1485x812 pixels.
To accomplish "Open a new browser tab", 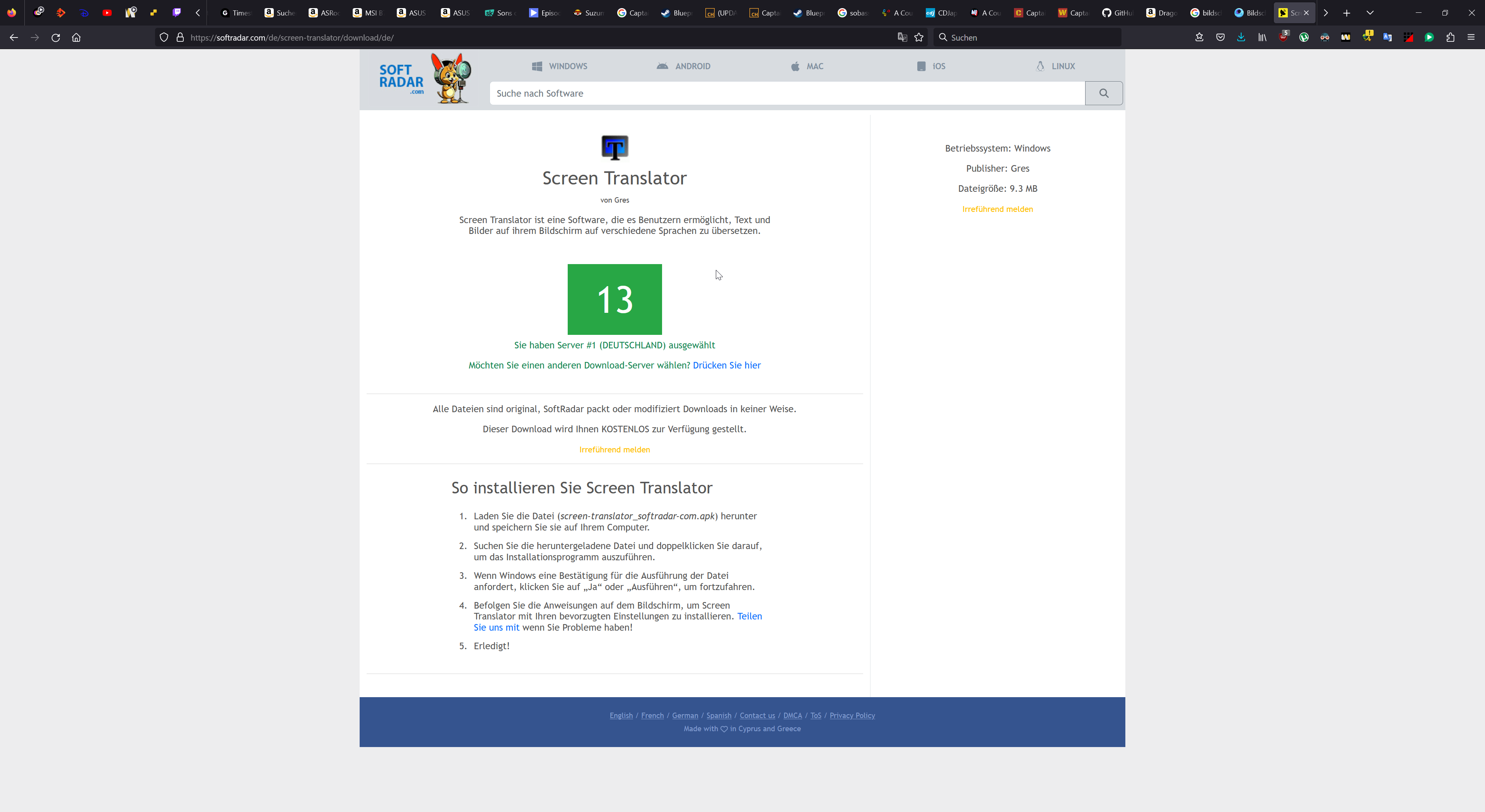I will coord(1347,13).
